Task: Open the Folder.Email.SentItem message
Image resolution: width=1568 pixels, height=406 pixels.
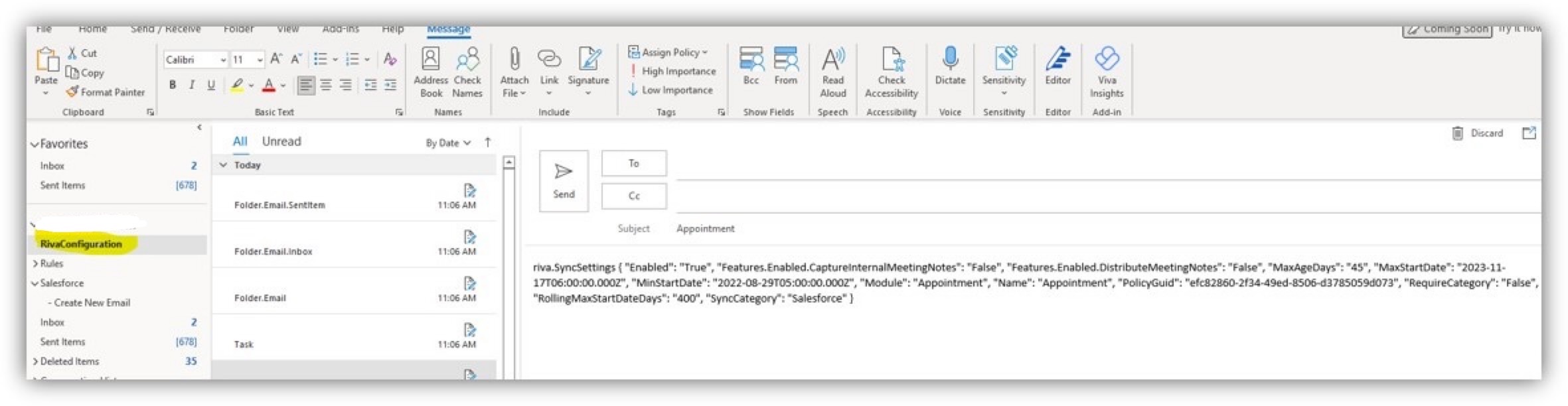Action: tap(354, 198)
